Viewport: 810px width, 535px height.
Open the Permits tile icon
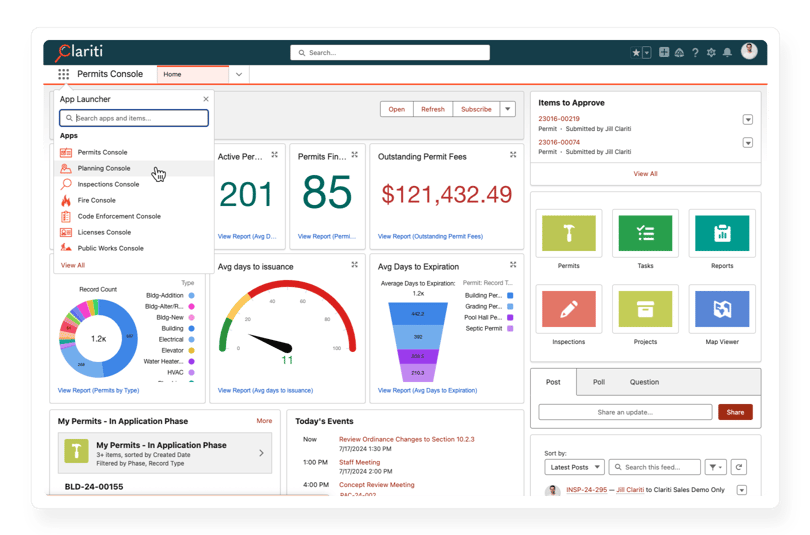568,233
